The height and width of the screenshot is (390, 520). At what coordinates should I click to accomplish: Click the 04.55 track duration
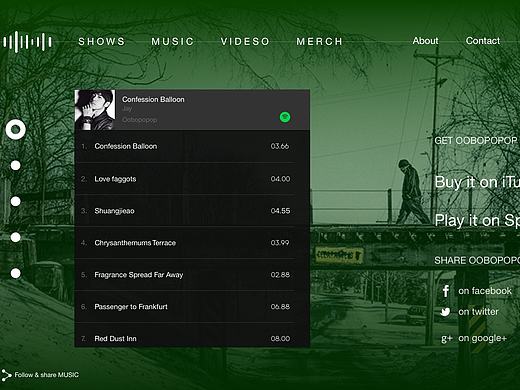tap(280, 211)
